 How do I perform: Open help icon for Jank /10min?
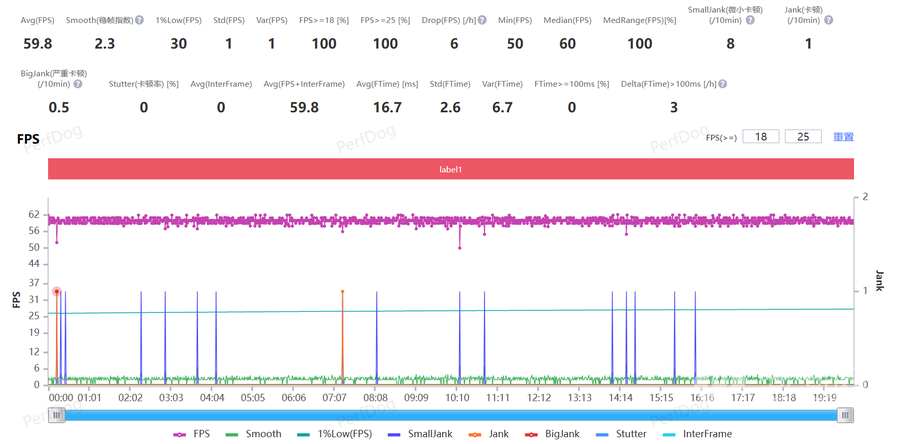[x=828, y=20]
